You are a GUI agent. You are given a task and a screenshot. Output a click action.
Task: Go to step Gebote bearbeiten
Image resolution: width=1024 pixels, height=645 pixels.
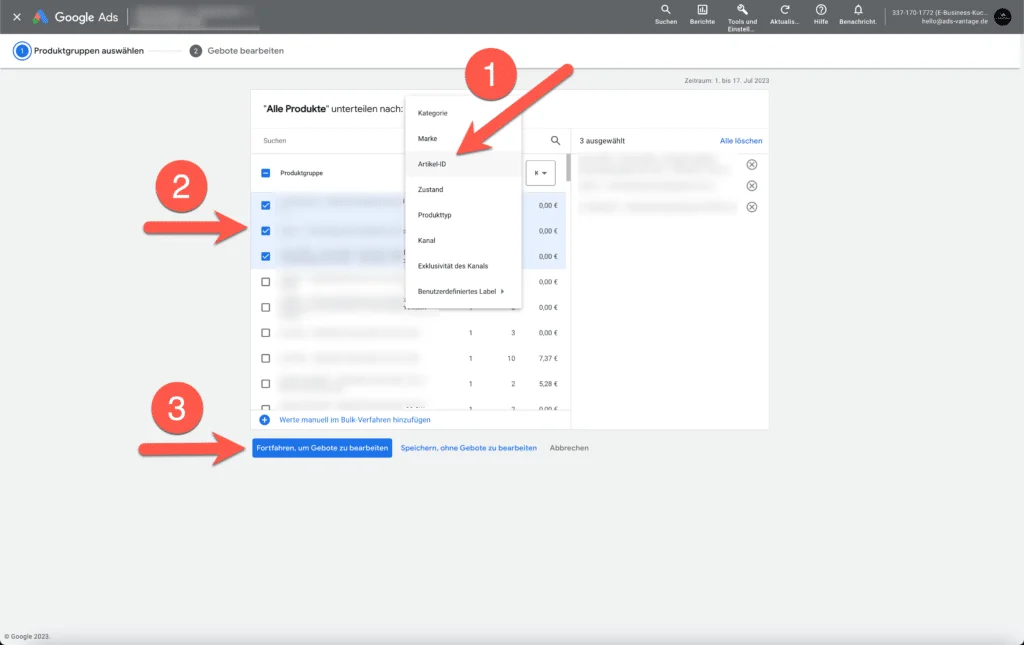(x=237, y=50)
